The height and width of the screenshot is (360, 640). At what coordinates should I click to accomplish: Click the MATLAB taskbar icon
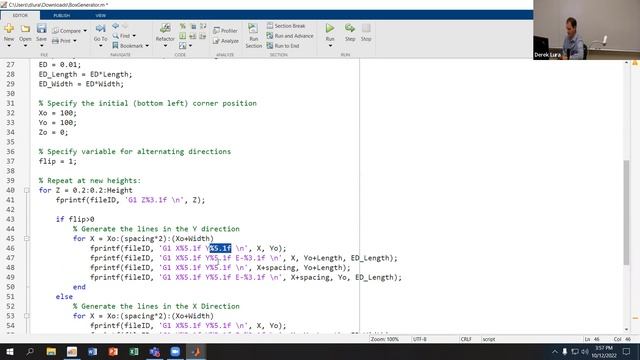click(196, 351)
